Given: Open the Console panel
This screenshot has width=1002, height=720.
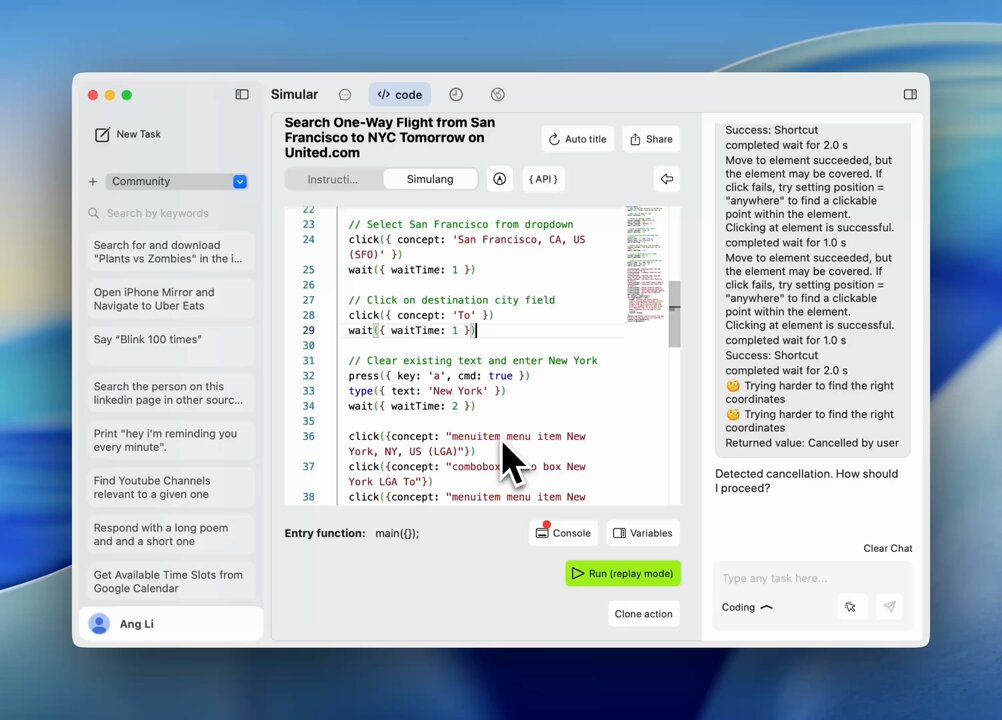Looking at the screenshot, I should 563,533.
